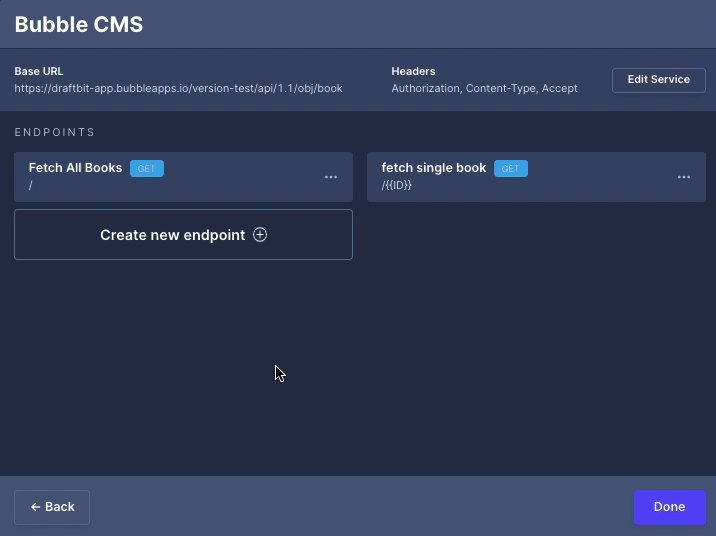The height and width of the screenshot is (536, 716).
Task: Click the Base URL label
Action: coord(39,71)
